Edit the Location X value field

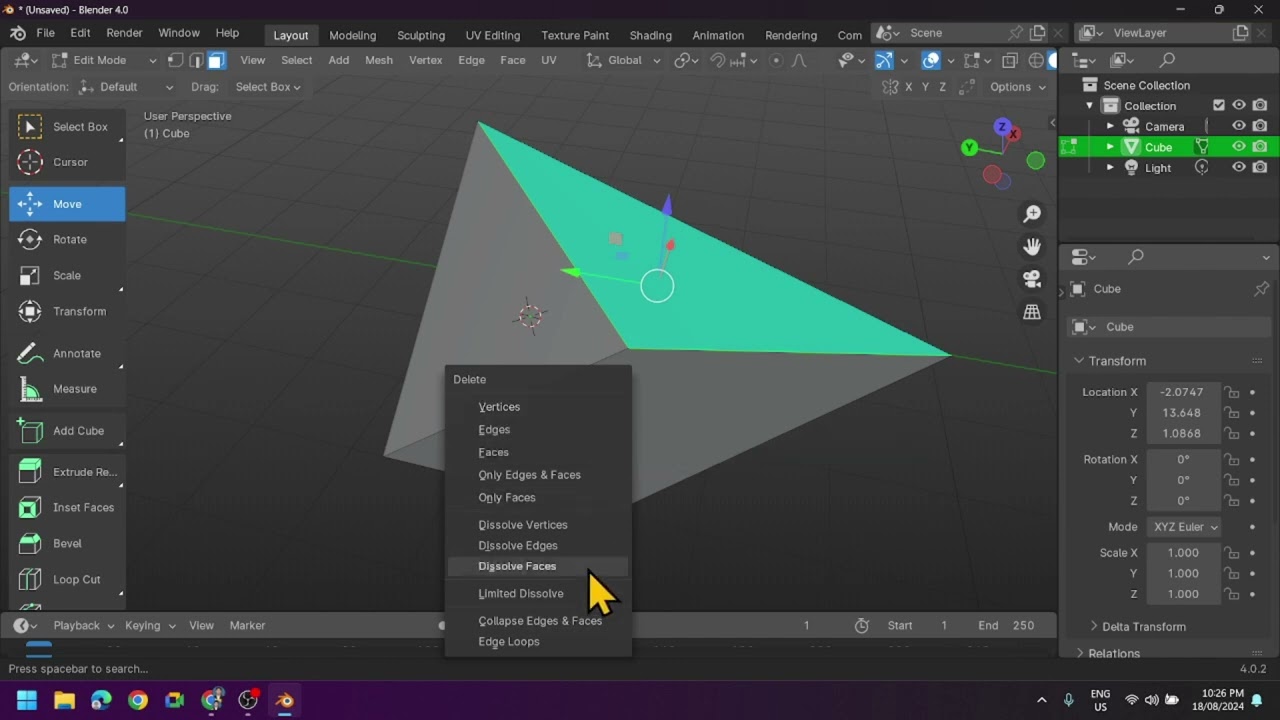[x=1184, y=393]
